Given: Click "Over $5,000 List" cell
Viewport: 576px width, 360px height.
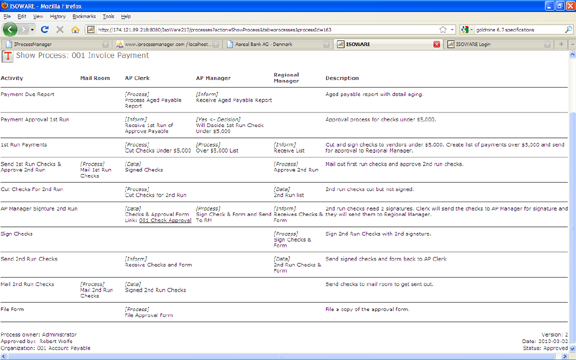Looking at the screenshot, I should (217, 151).
